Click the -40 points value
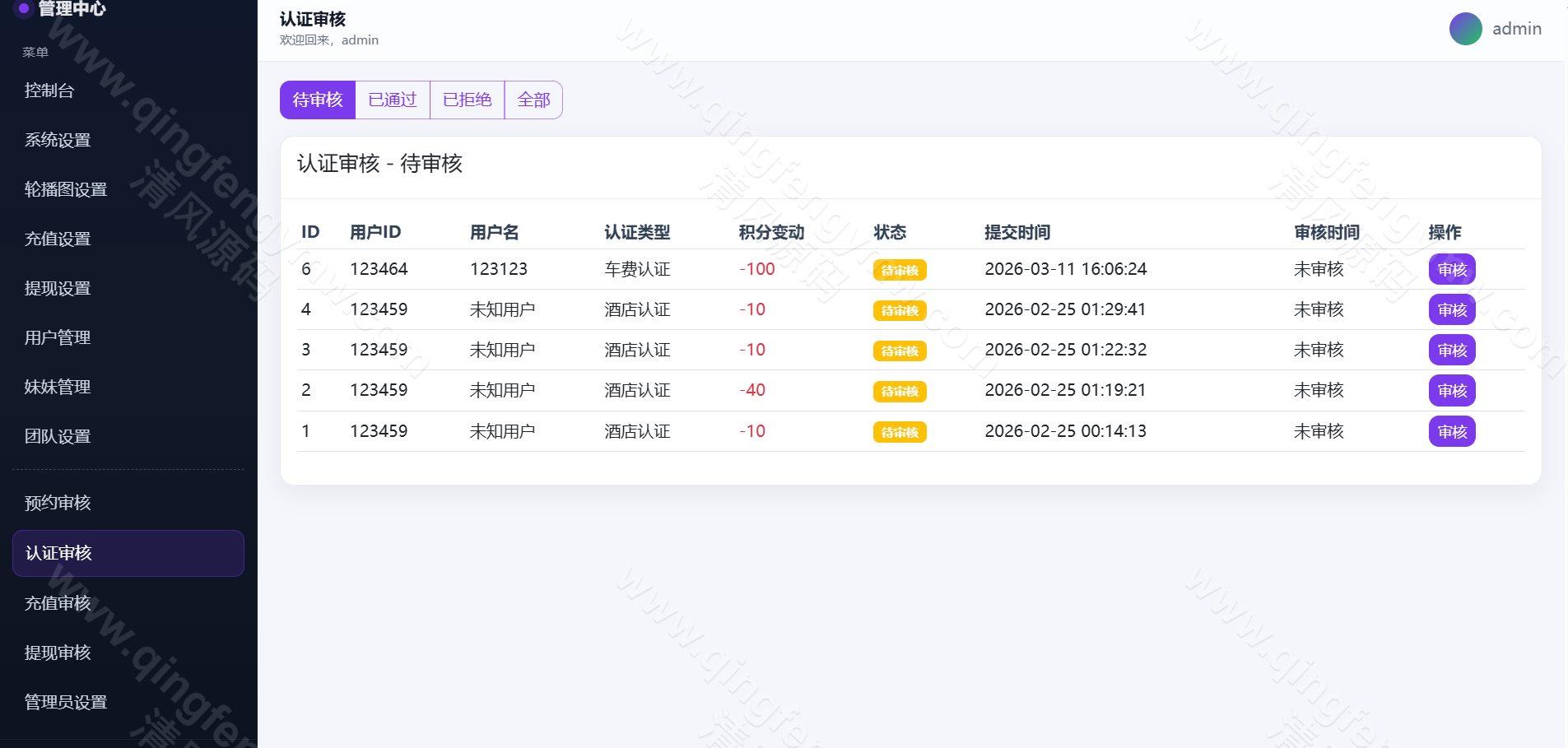 point(752,390)
